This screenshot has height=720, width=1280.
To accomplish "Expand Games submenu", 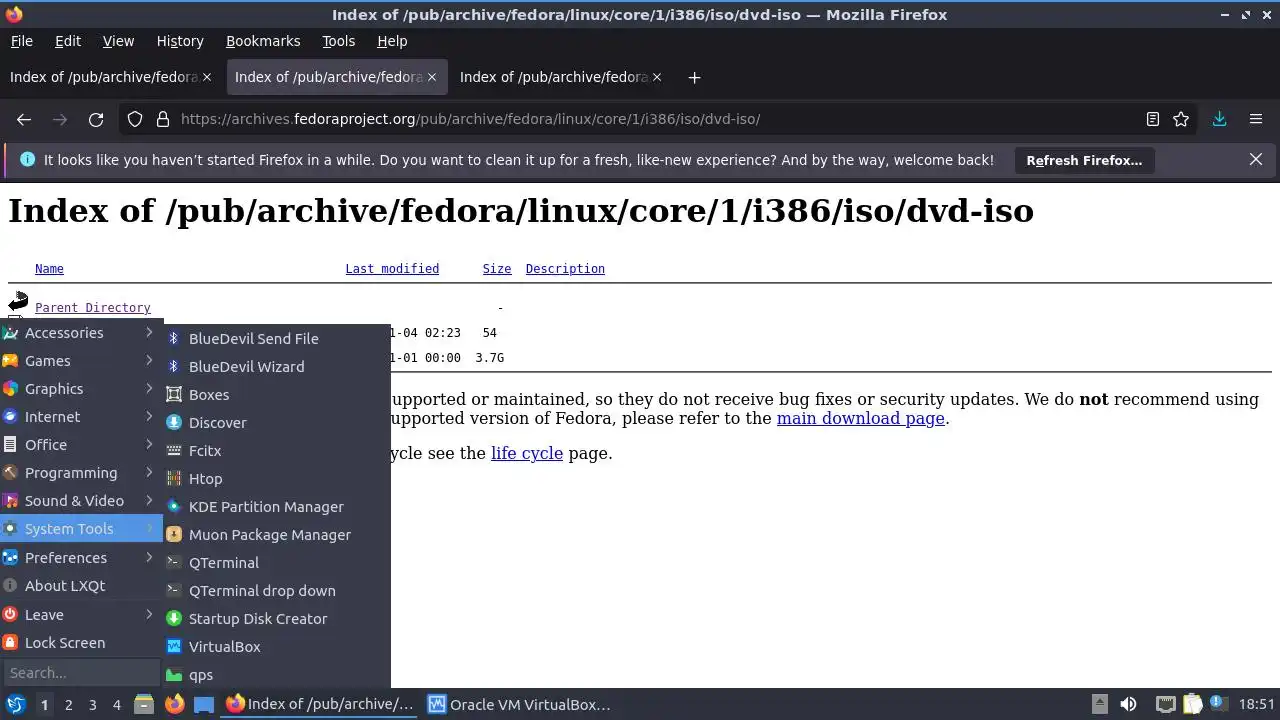I will (x=81, y=361).
